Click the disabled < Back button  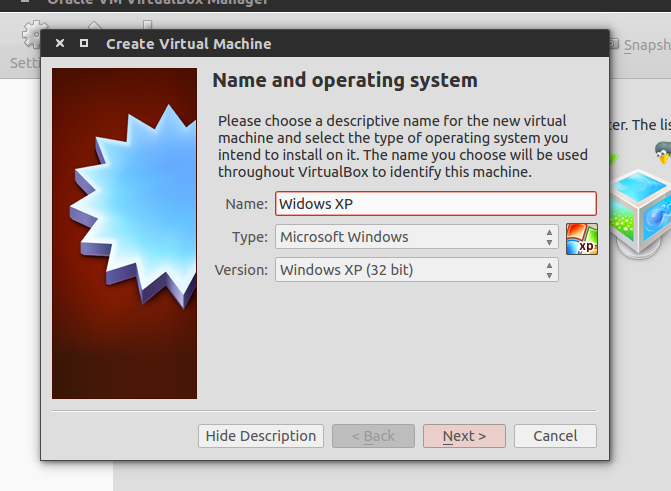(373, 436)
